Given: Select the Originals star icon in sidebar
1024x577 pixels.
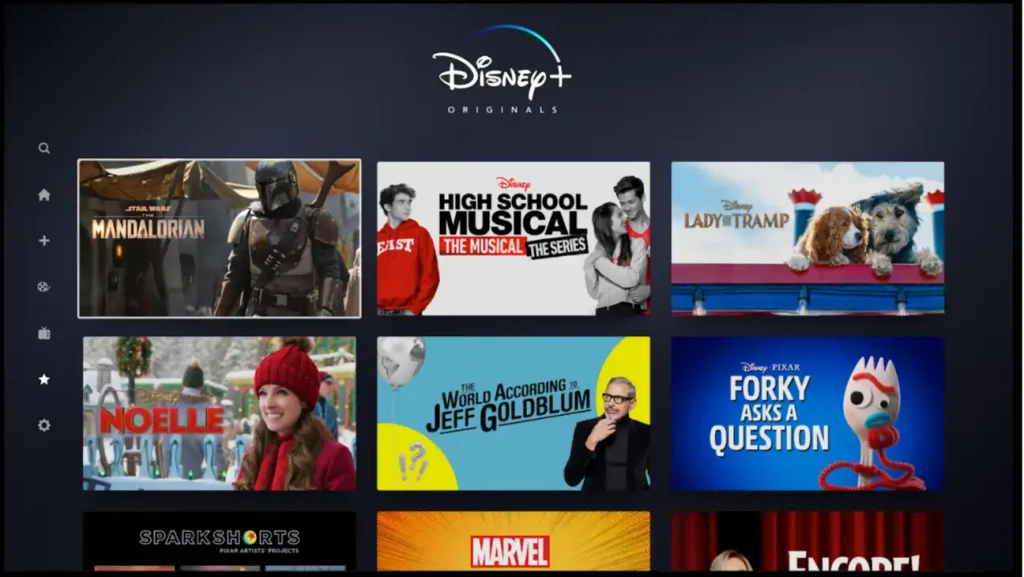Looking at the screenshot, I should pyautogui.click(x=44, y=379).
